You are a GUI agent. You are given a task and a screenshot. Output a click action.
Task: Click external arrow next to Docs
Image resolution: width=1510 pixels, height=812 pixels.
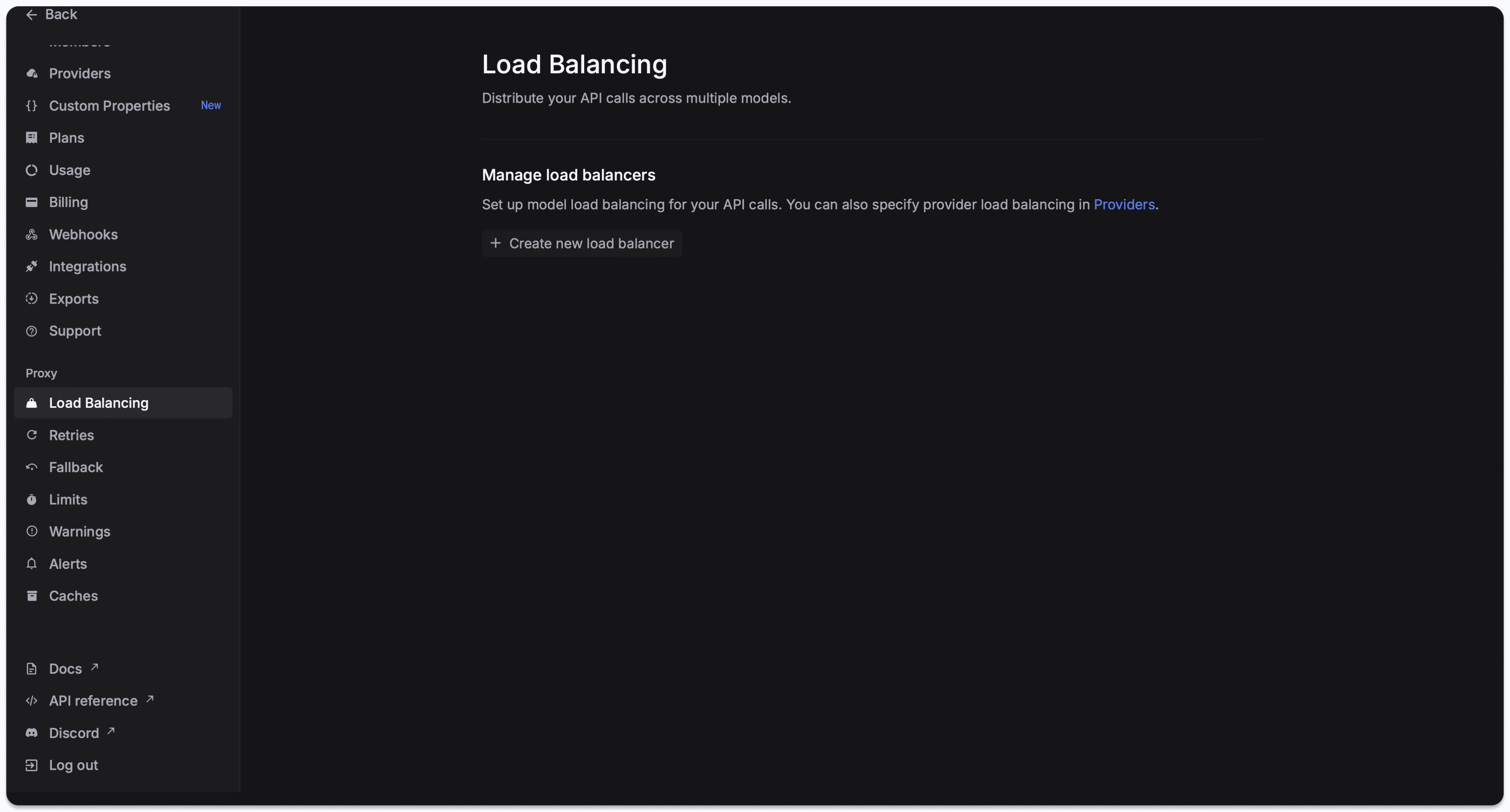click(94, 667)
